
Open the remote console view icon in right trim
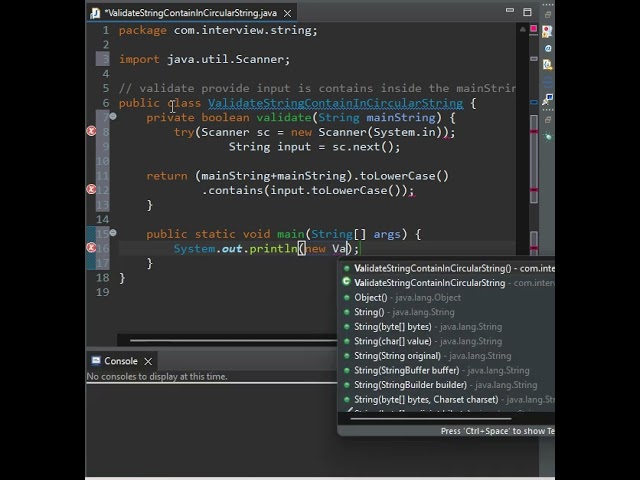click(547, 99)
